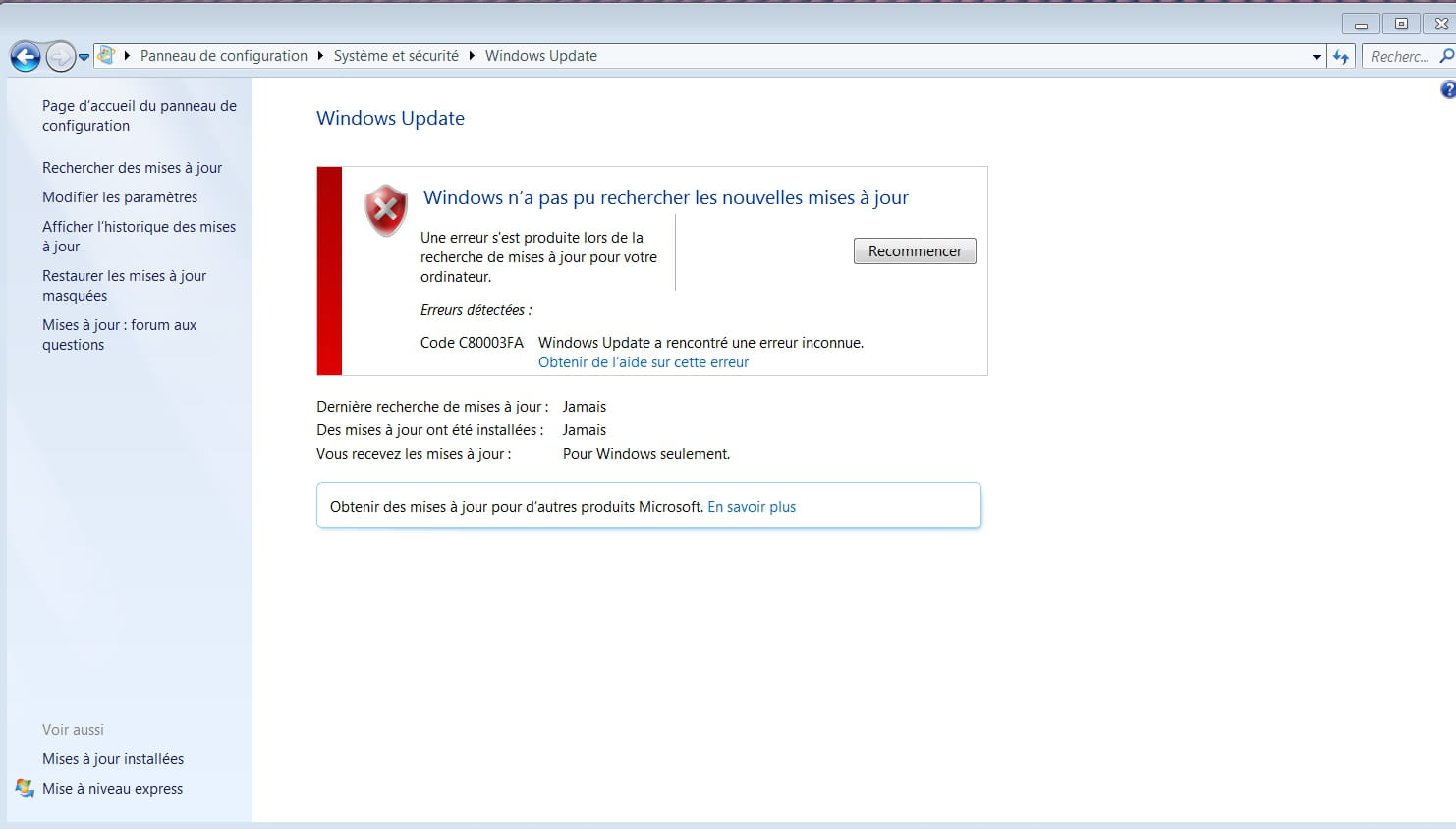The height and width of the screenshot is (829, 1456).
Task: Click the magnifier search icon
Action: 1446,56
